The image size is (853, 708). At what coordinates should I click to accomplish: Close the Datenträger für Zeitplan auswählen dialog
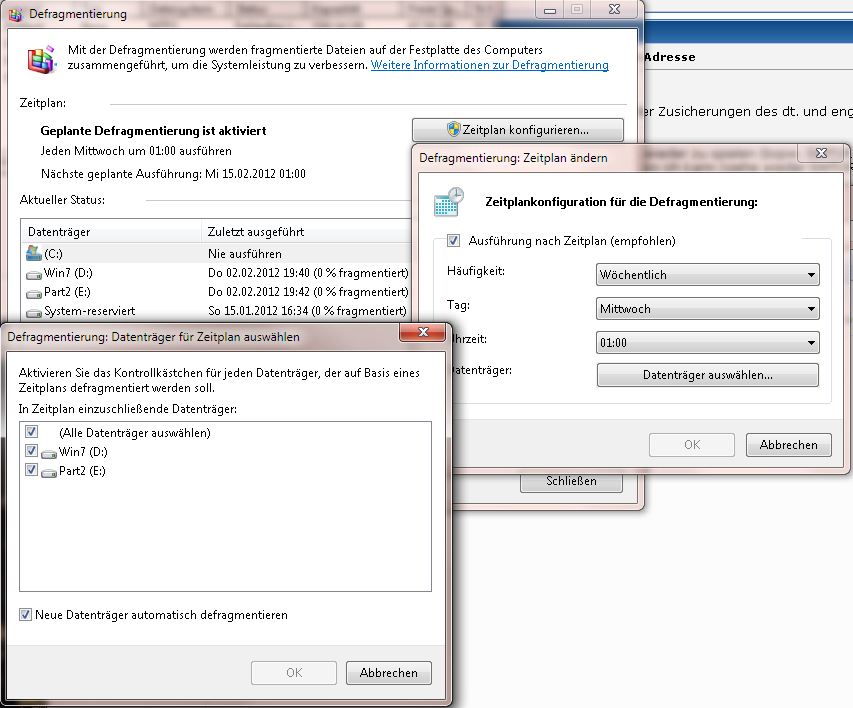(x=423, y=332)
